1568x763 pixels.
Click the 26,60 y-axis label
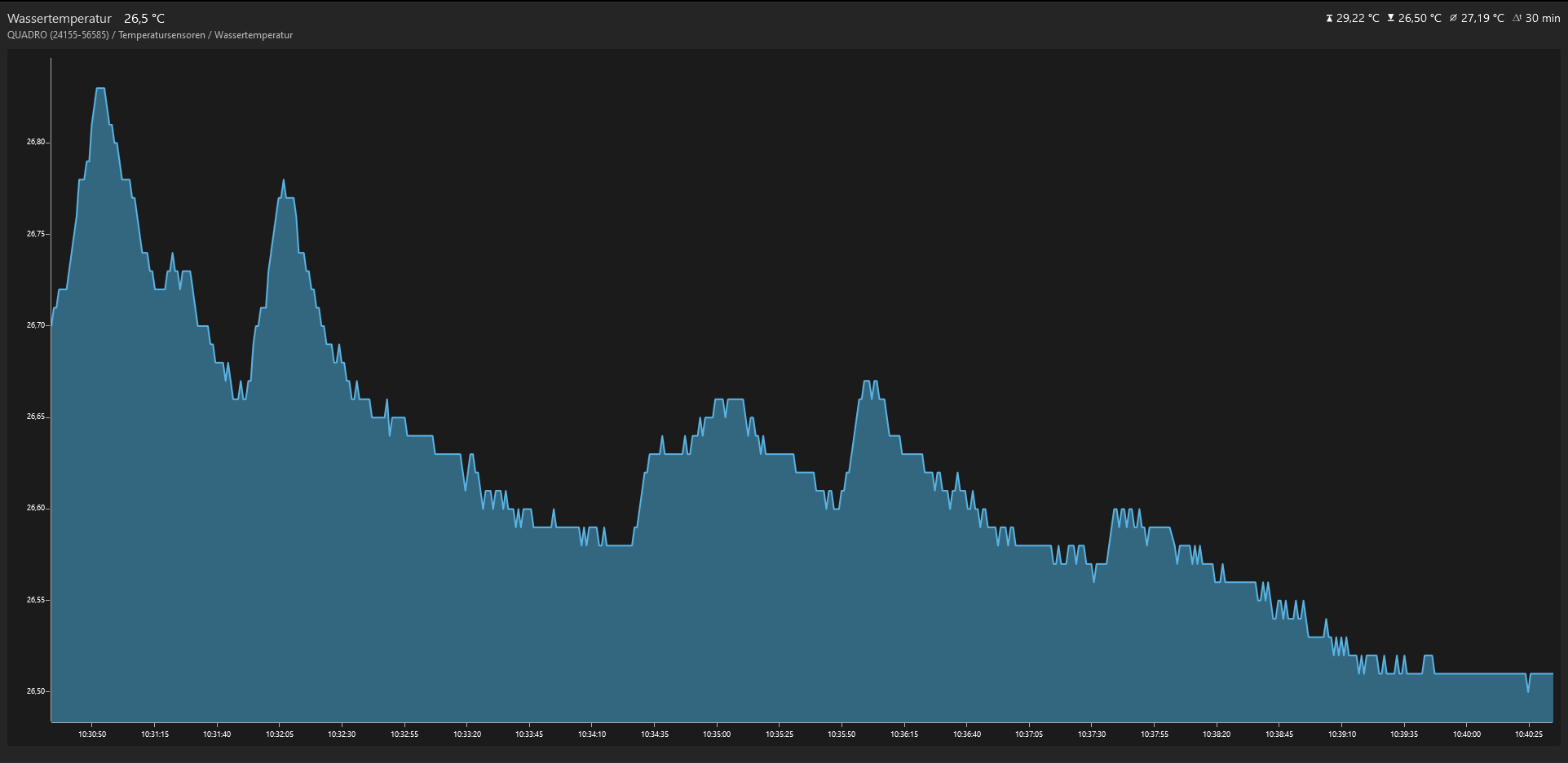(x=37, y=508)
